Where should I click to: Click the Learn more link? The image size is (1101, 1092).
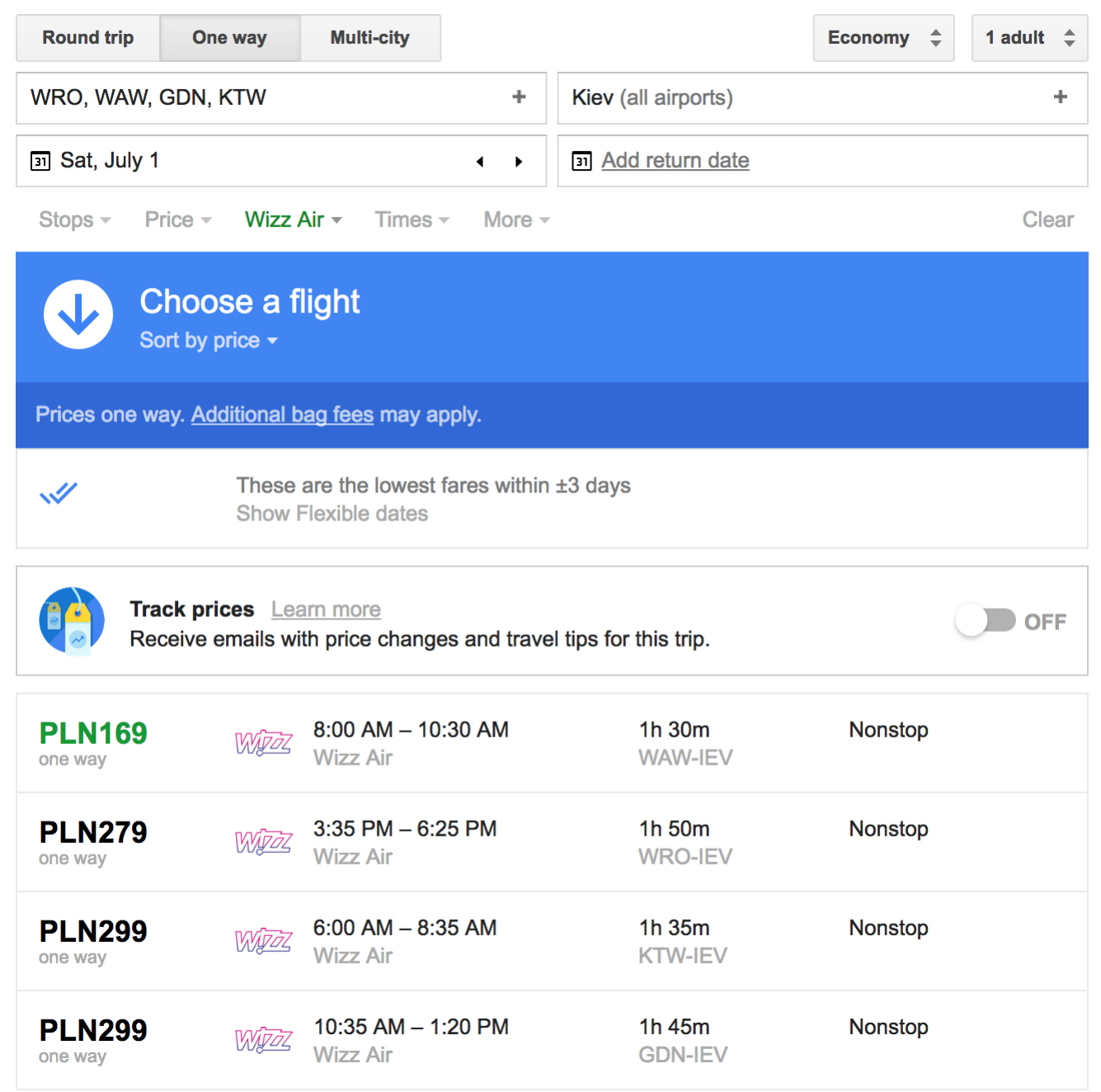tap(326, 610)
